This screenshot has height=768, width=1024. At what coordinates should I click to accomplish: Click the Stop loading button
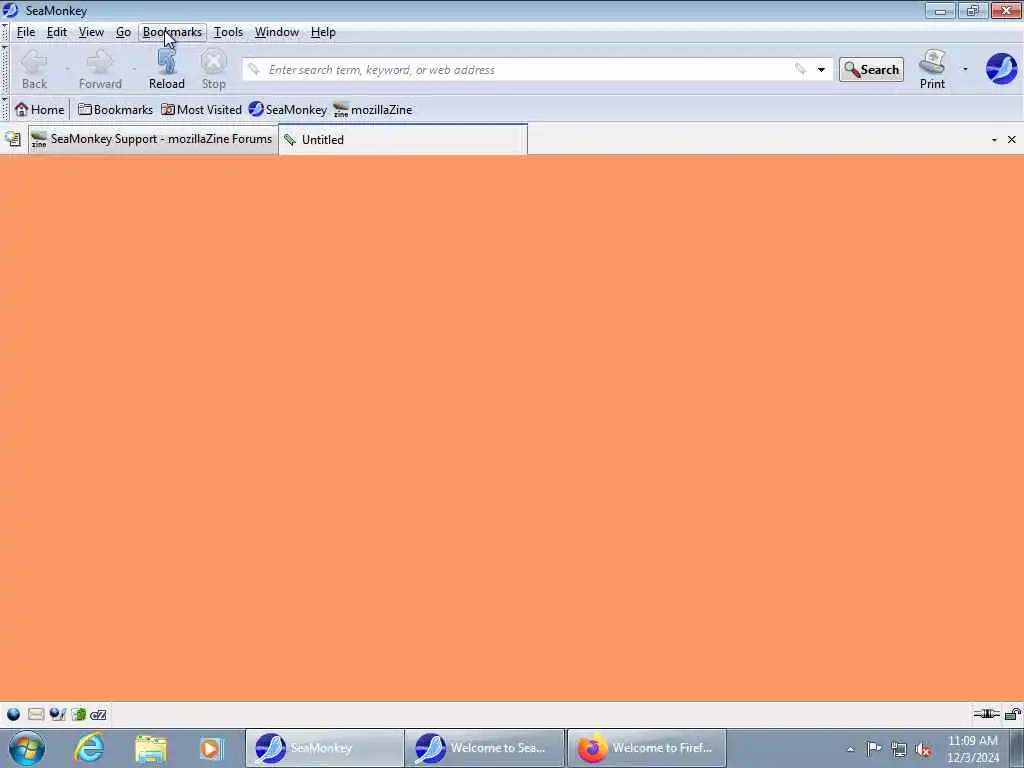[214, 69]
